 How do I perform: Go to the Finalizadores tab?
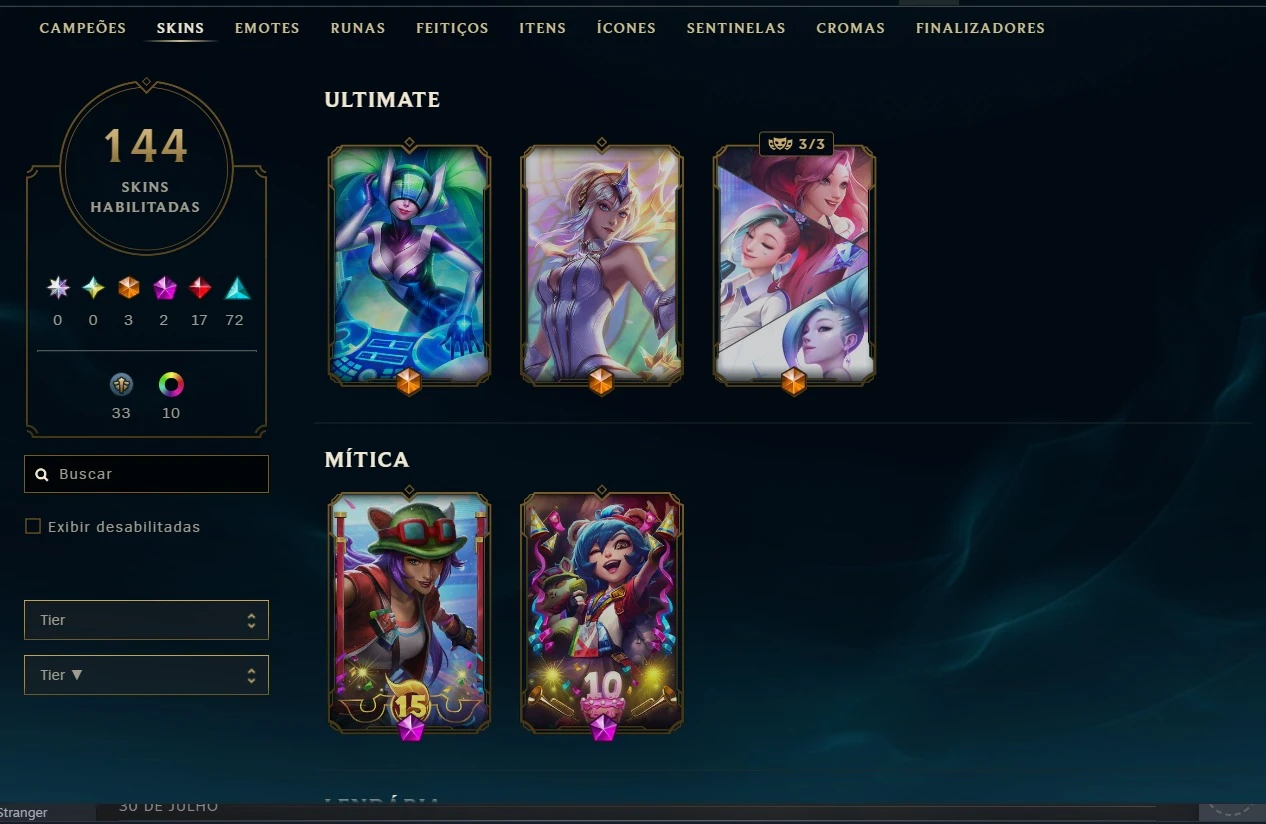coord(980,28)
